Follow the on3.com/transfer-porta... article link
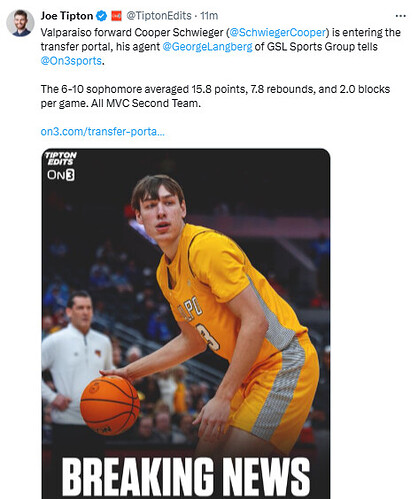418x499 pixels. click(x=103, y=132)
